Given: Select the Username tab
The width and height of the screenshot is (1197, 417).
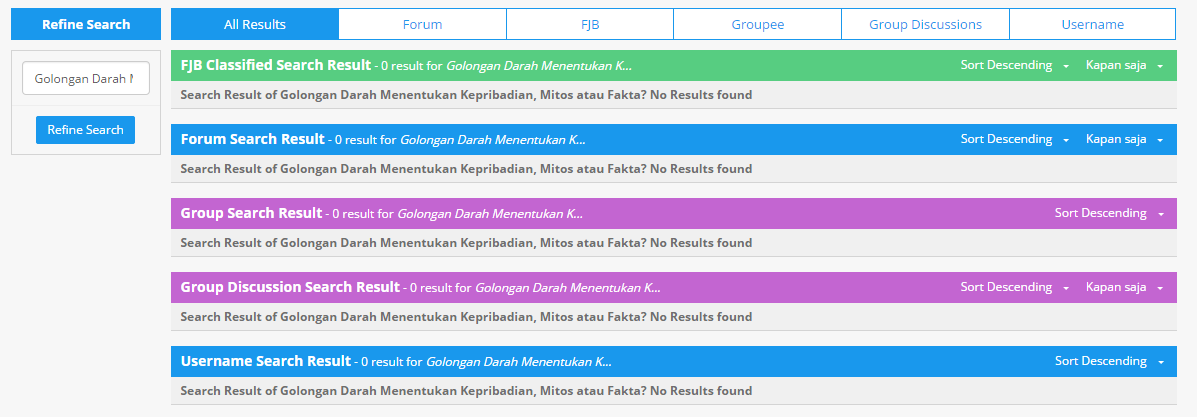Looking at the screenshot, I should [1092, 24].
